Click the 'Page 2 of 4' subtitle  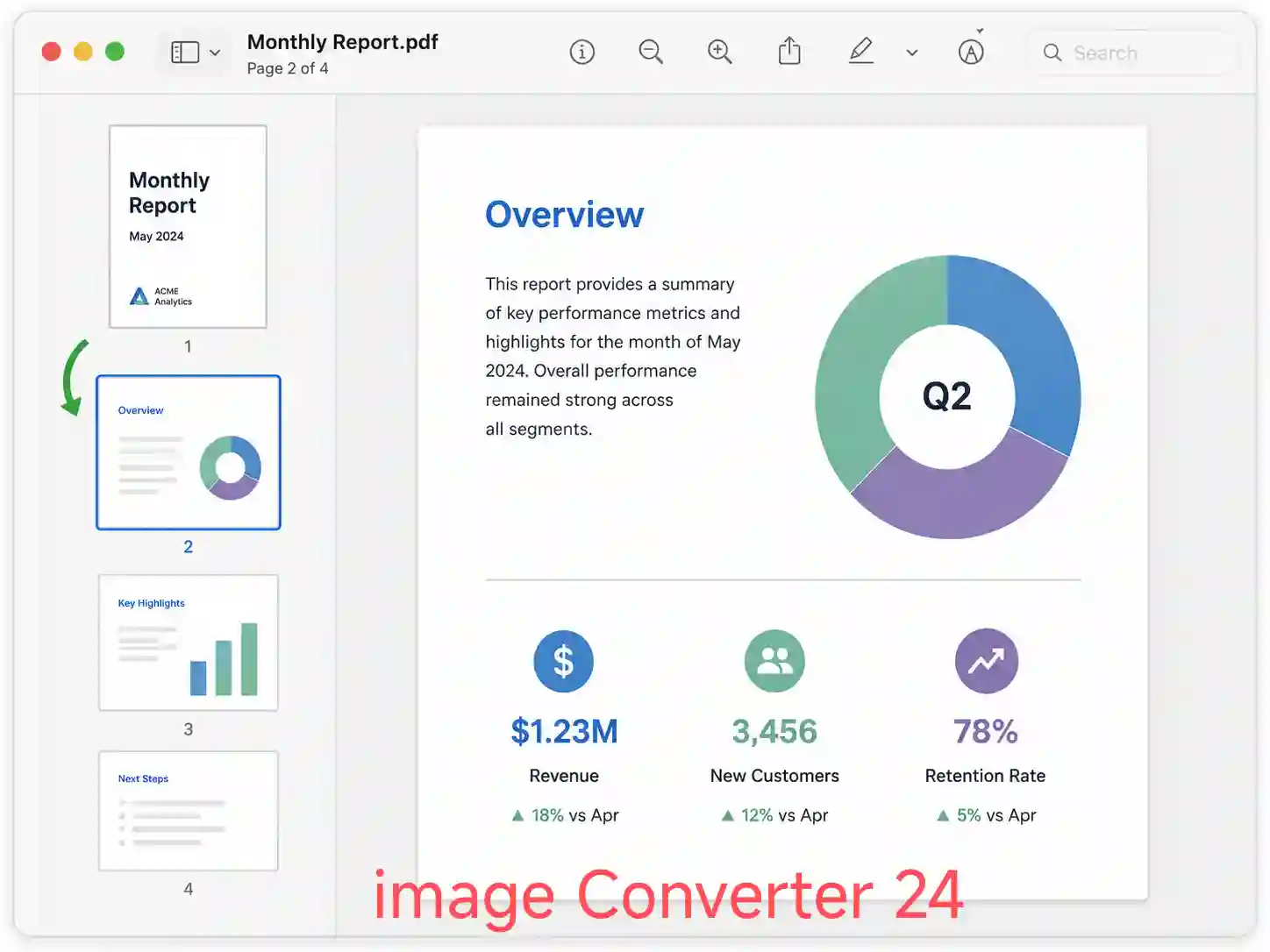288,68
